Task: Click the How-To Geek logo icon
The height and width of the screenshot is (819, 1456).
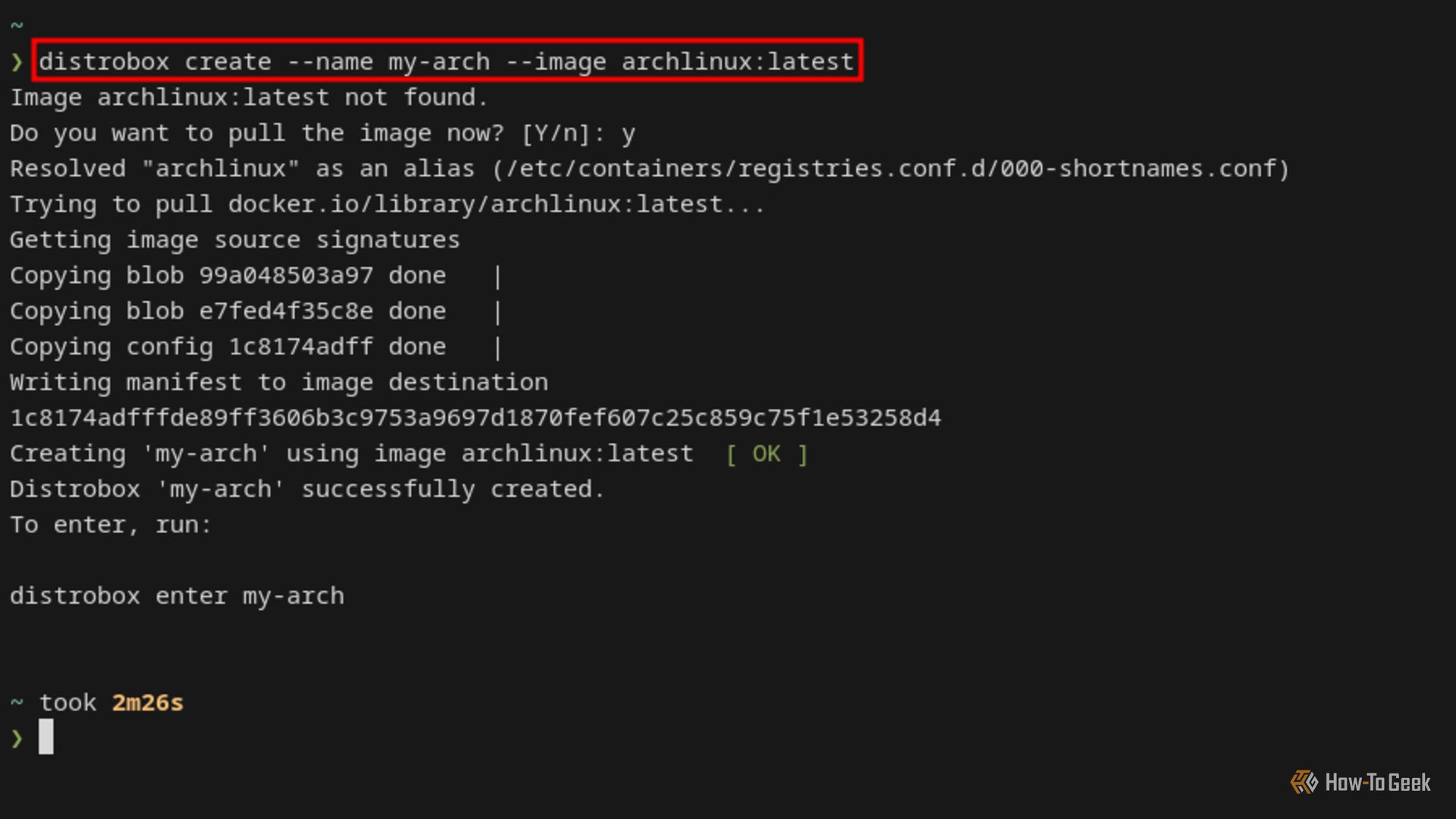Action: 1304,782
